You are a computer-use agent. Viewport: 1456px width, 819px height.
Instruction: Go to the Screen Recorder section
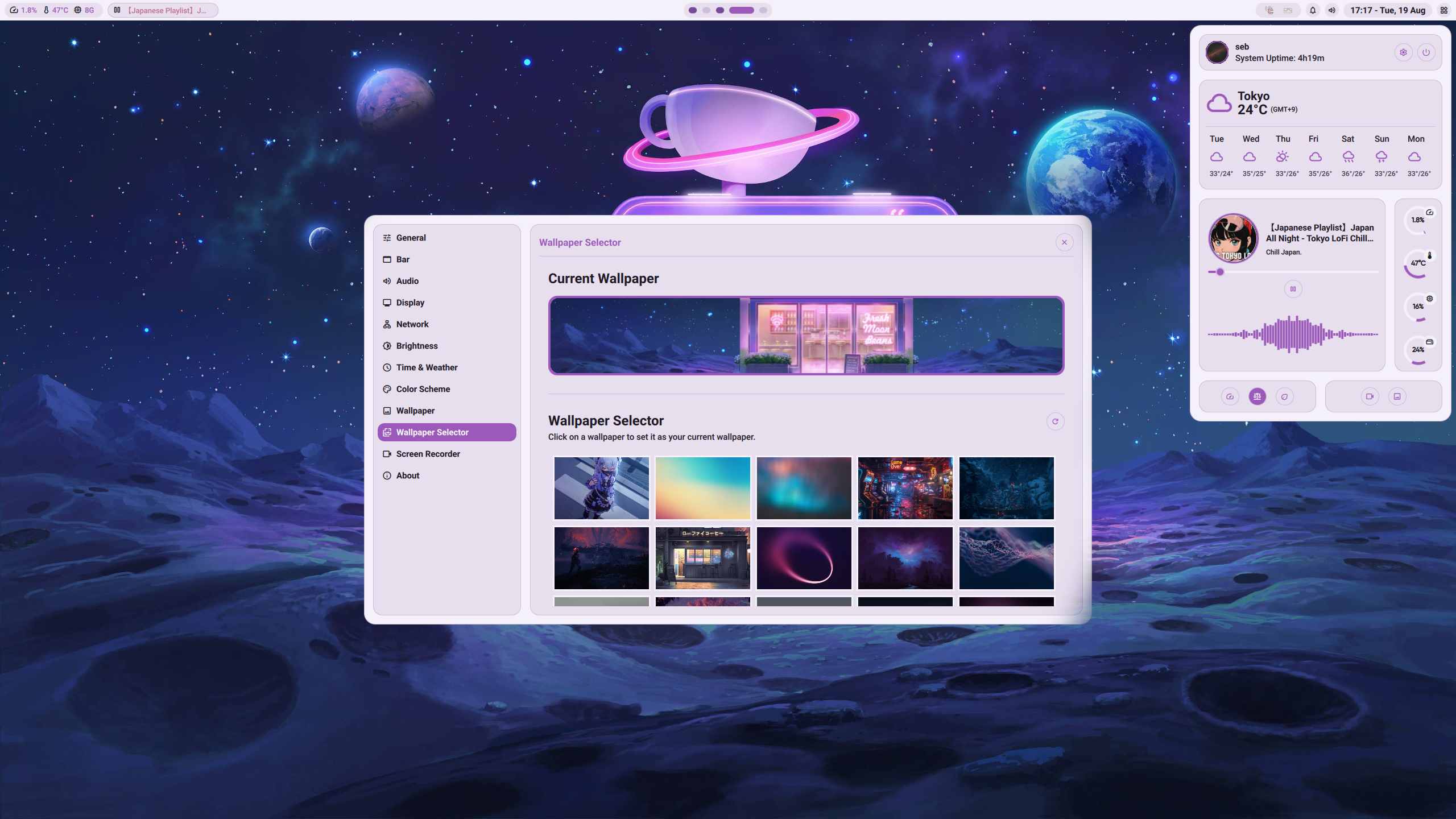coord(428,454)
